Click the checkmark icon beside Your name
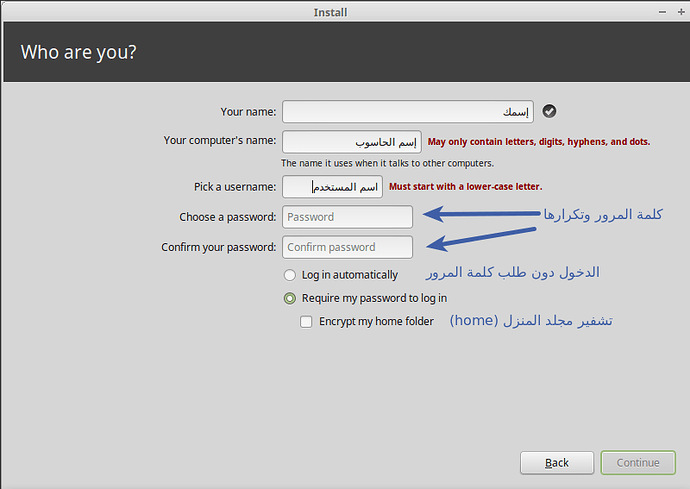Screen dimensions: 690x489 coord(549,111)
